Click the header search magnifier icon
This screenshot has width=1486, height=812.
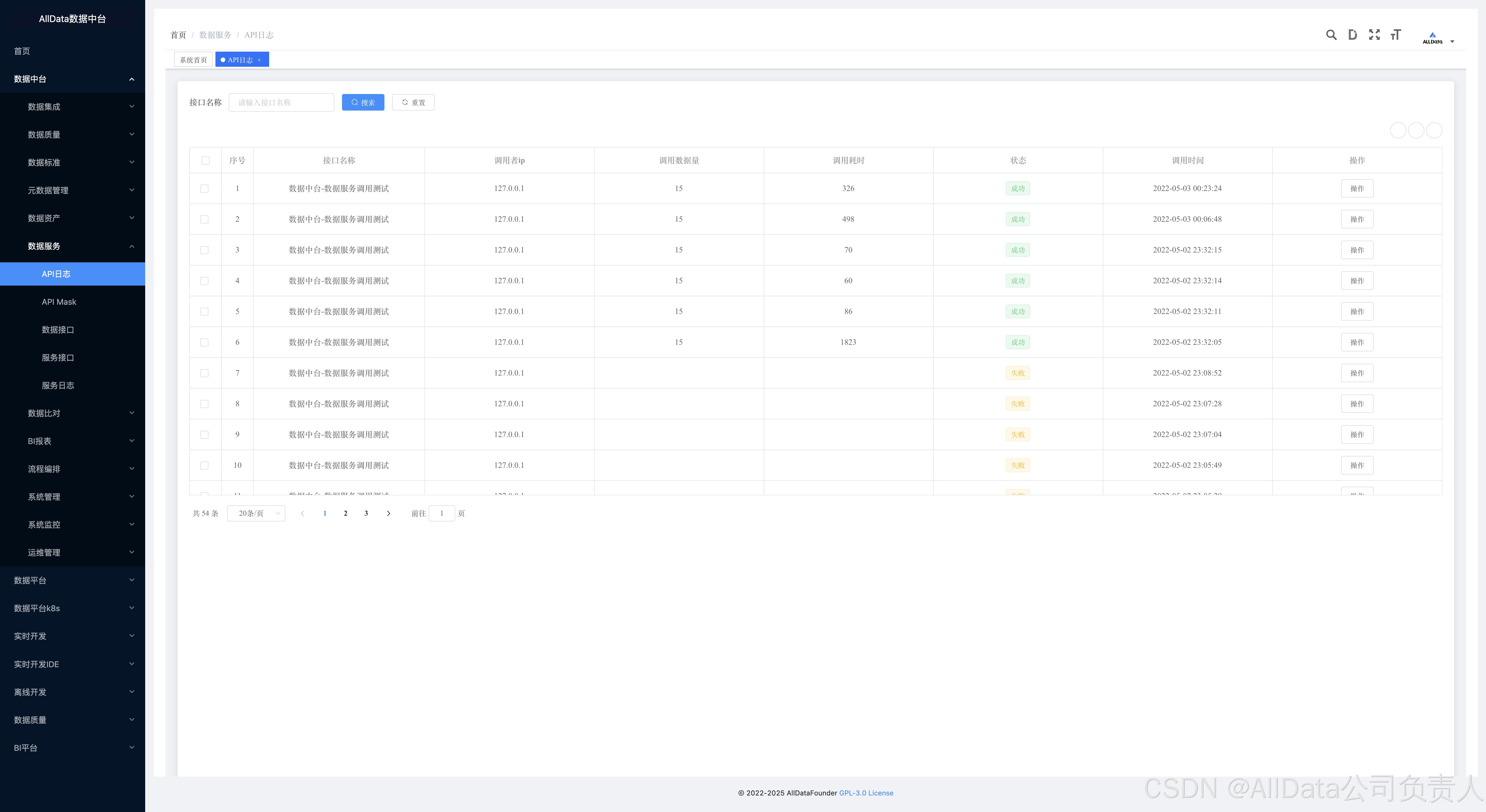click(1331, 35)
